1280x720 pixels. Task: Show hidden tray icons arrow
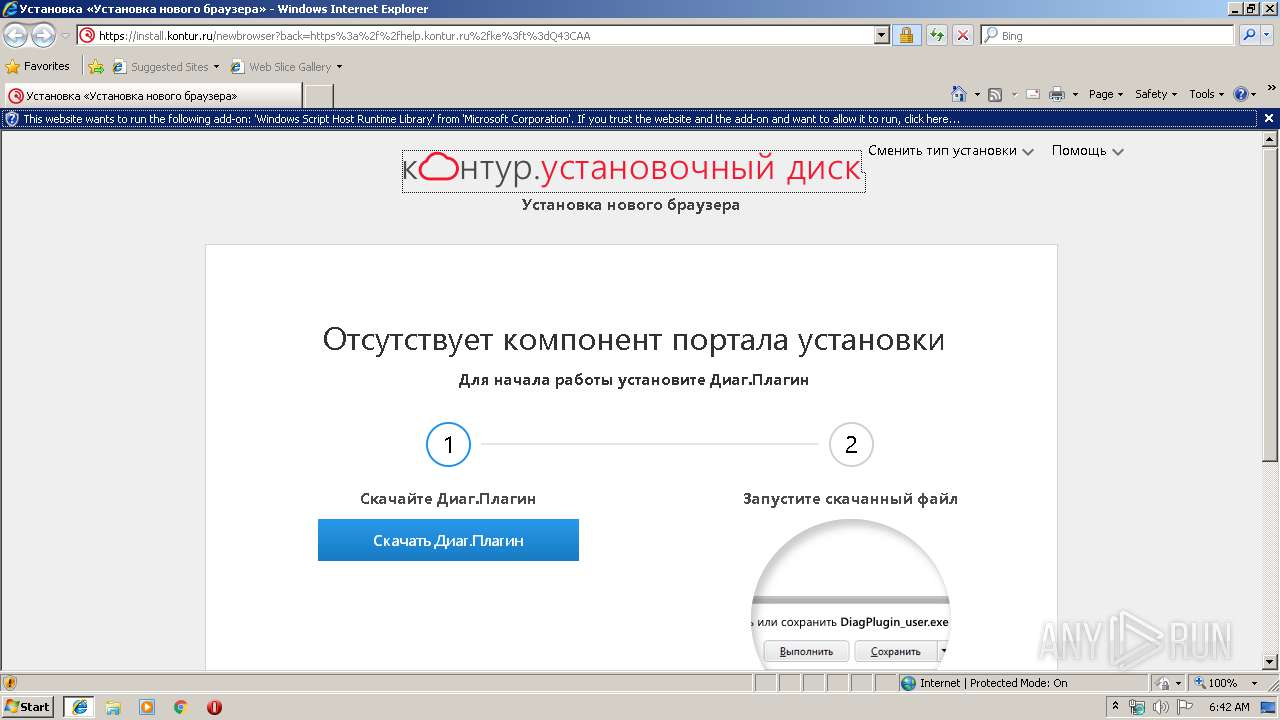tap(1115, 707)
